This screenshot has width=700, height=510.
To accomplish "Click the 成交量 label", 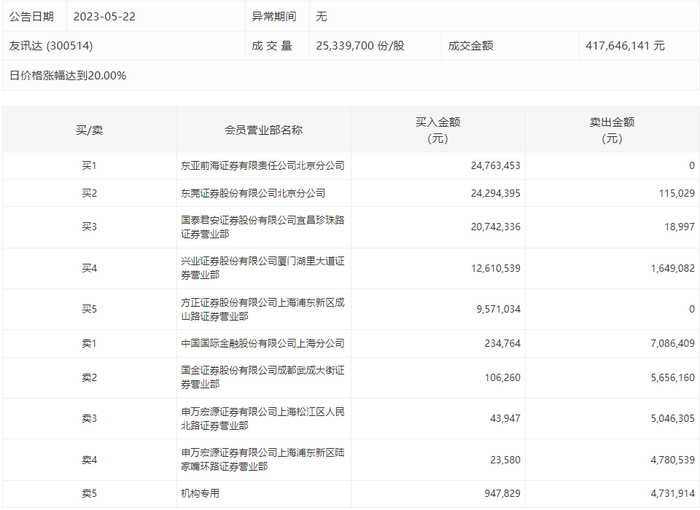I will [272, 46].
